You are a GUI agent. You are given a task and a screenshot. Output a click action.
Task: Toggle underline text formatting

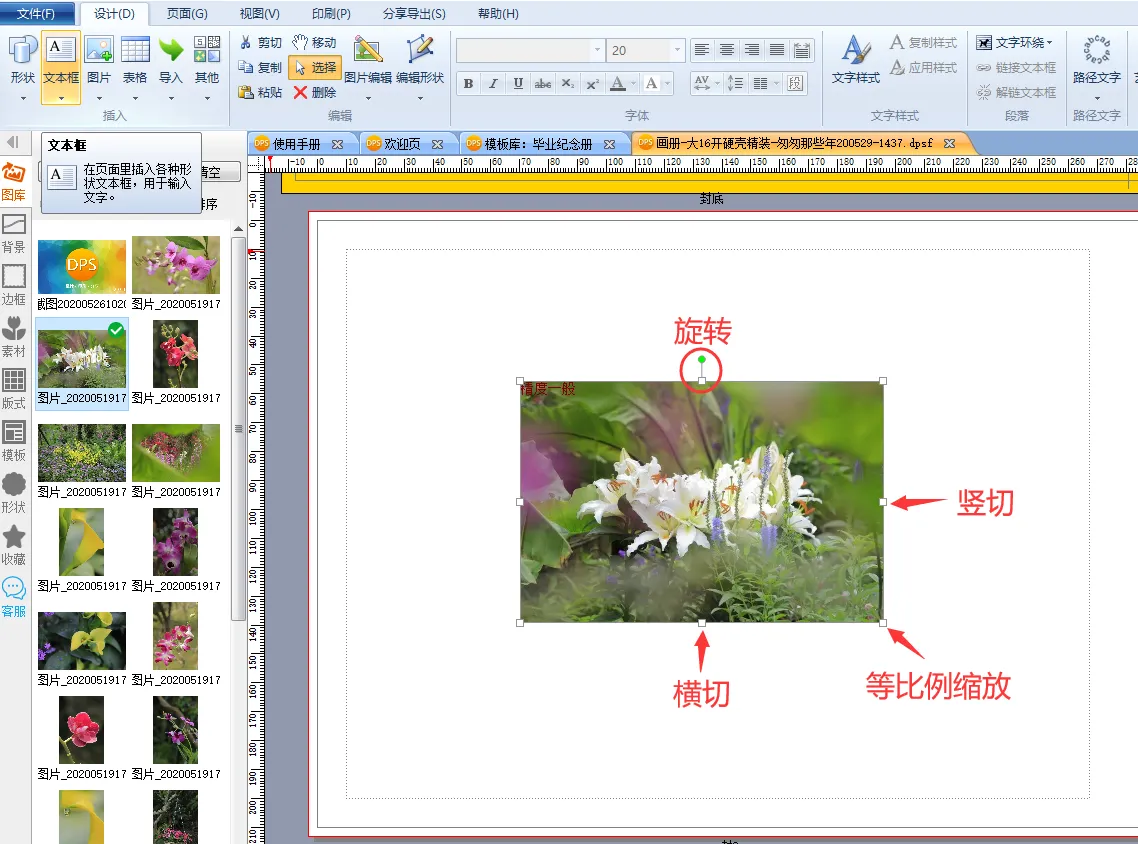coord(518,84)
